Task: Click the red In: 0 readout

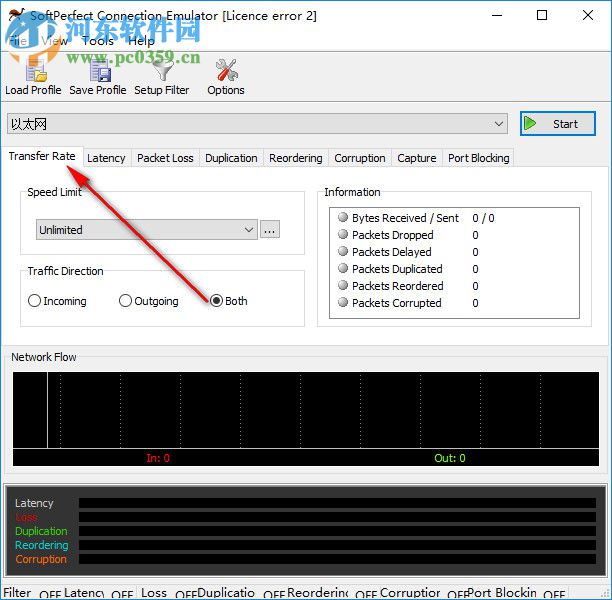Action: pos(158,458)
